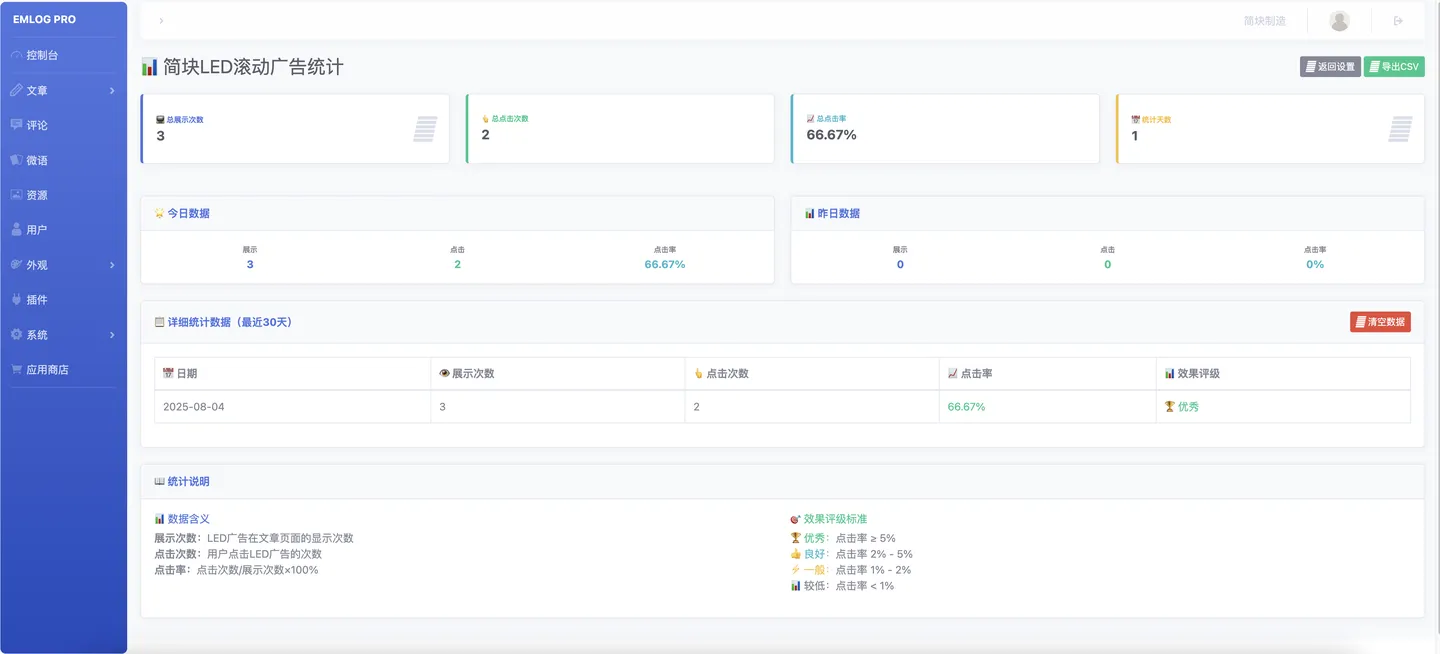The image size is (1440, 654).
Task: Click the 用户 user icon in sidebar
Action: 16,230
